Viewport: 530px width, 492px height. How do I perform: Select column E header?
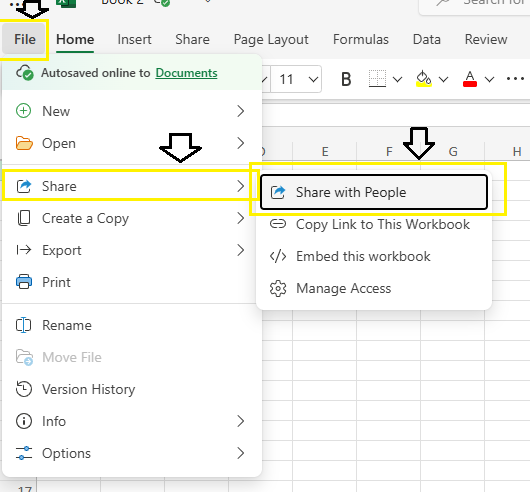pos(324,151)
